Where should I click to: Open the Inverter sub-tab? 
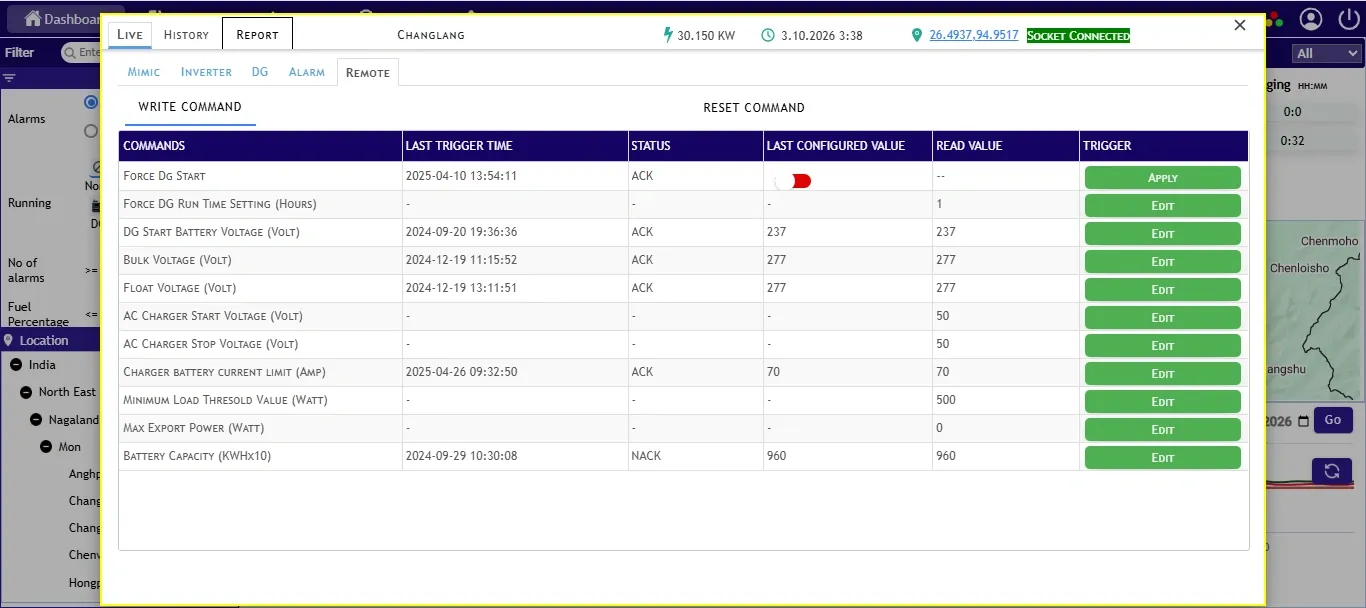point(206,72)
